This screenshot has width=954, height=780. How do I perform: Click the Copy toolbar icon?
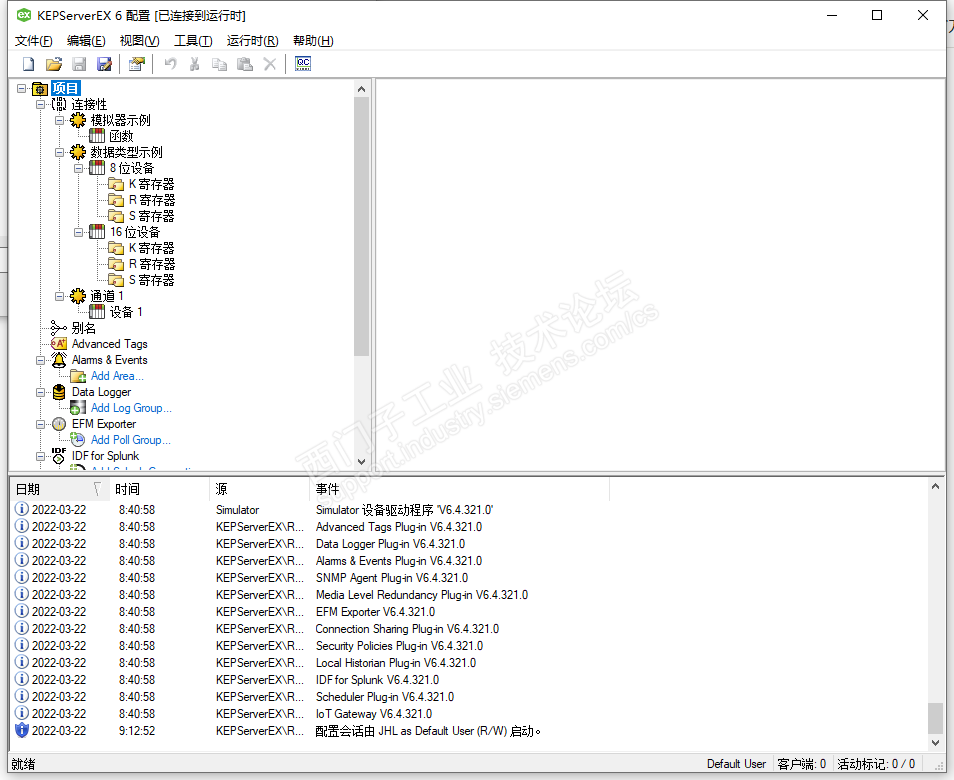[219, 64]
